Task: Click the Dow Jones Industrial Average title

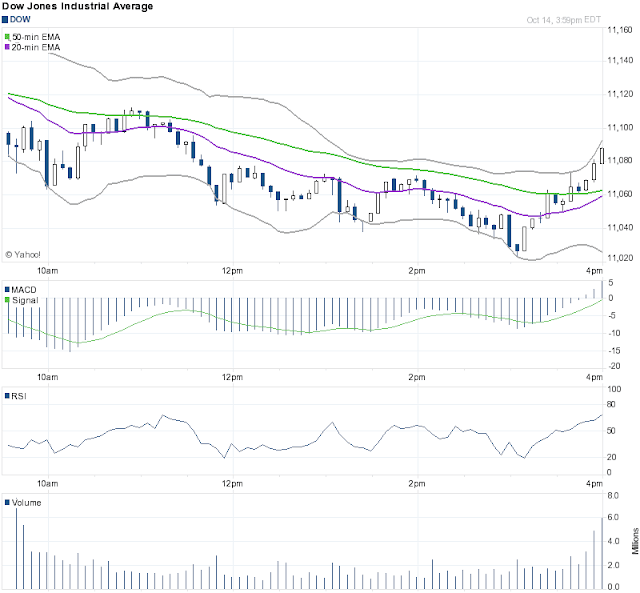Action: (x=78, y=6)
